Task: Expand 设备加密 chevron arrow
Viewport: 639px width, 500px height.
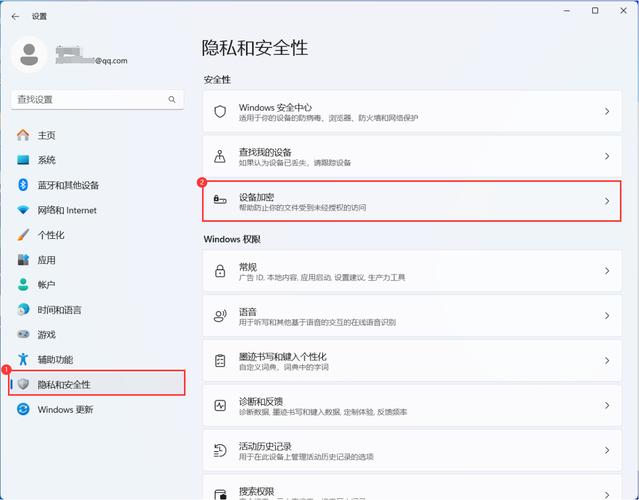Action: pyautogui.click(x=607, y=201)
